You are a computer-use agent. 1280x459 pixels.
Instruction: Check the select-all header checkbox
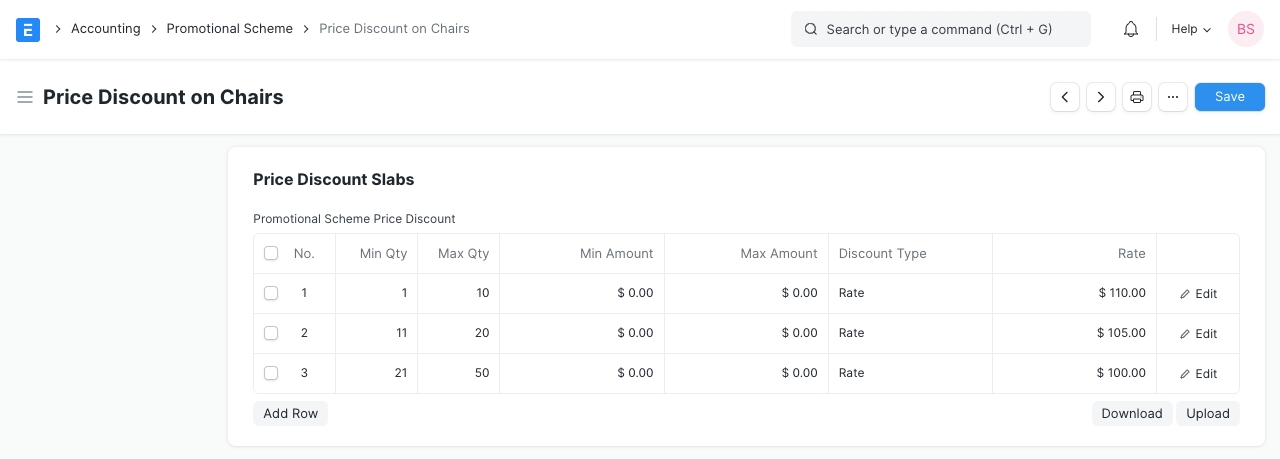(271, 253)
